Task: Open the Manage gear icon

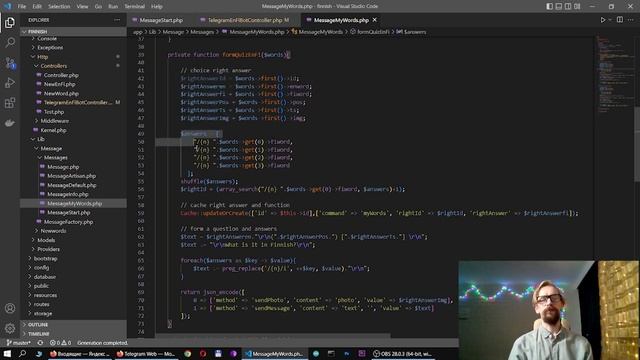Action: (10, 328)
